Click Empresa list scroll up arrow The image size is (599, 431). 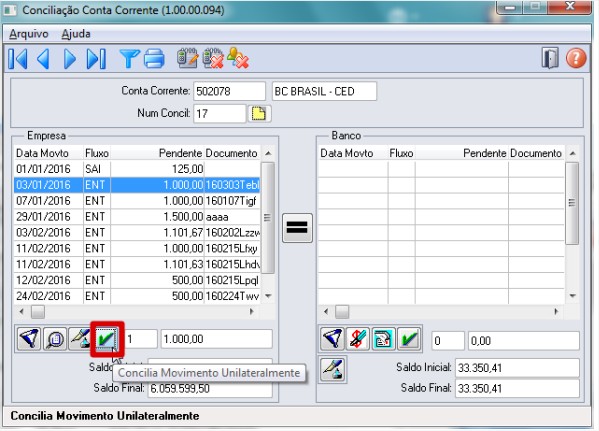click(x=268, y=154)
